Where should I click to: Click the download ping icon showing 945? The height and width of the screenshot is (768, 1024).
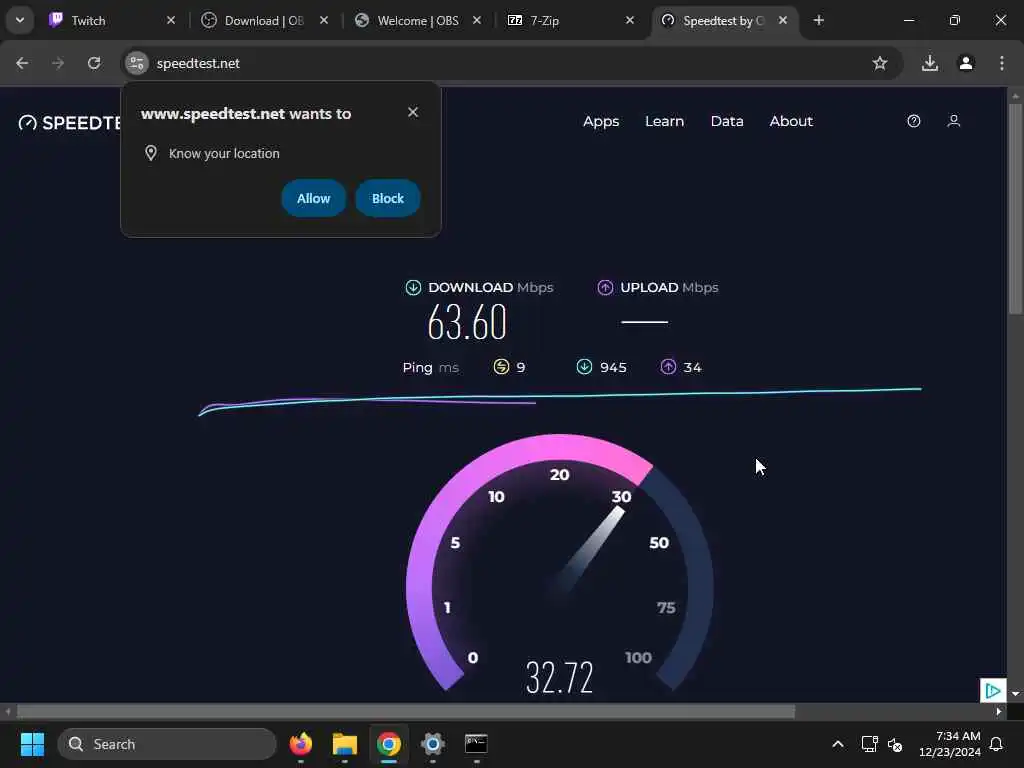tap(584, 367)
